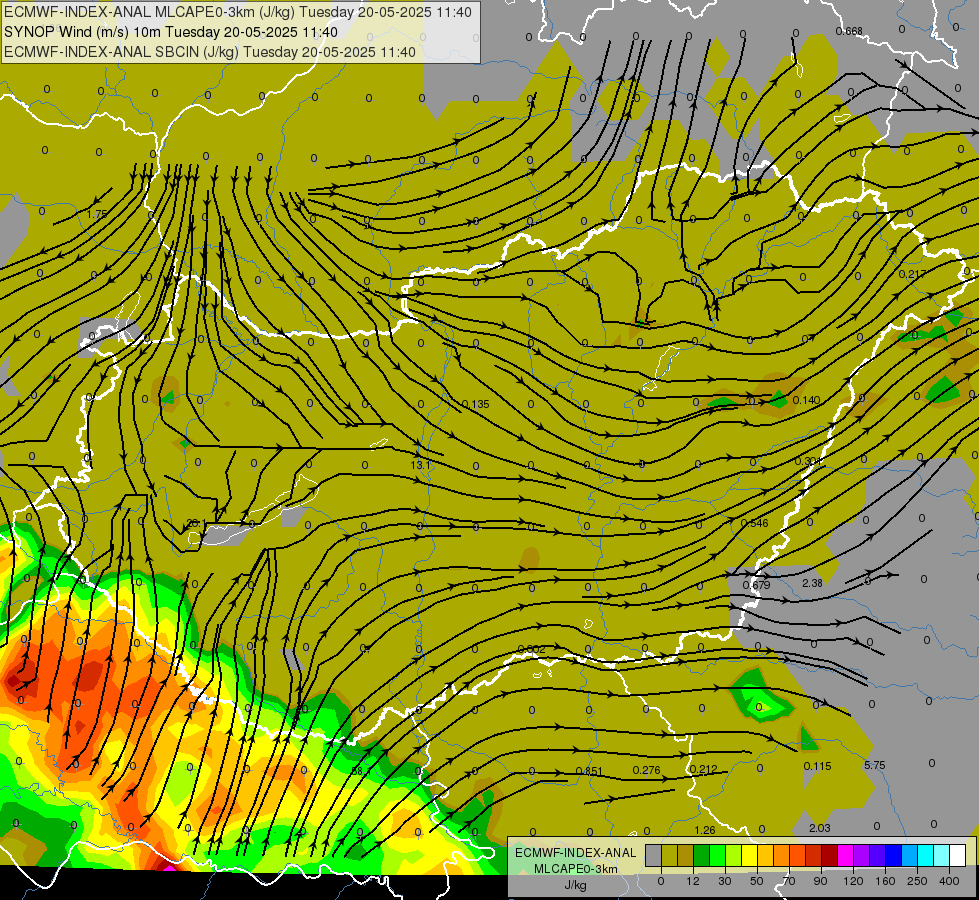Click the gray legend swatch below zero

tap(653, 855)
